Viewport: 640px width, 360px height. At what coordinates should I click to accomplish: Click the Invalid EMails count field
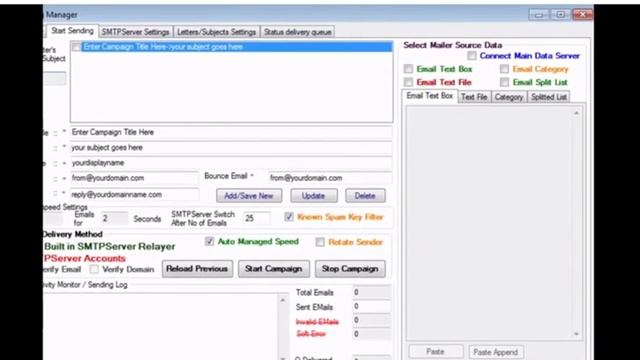click(371, 320)
